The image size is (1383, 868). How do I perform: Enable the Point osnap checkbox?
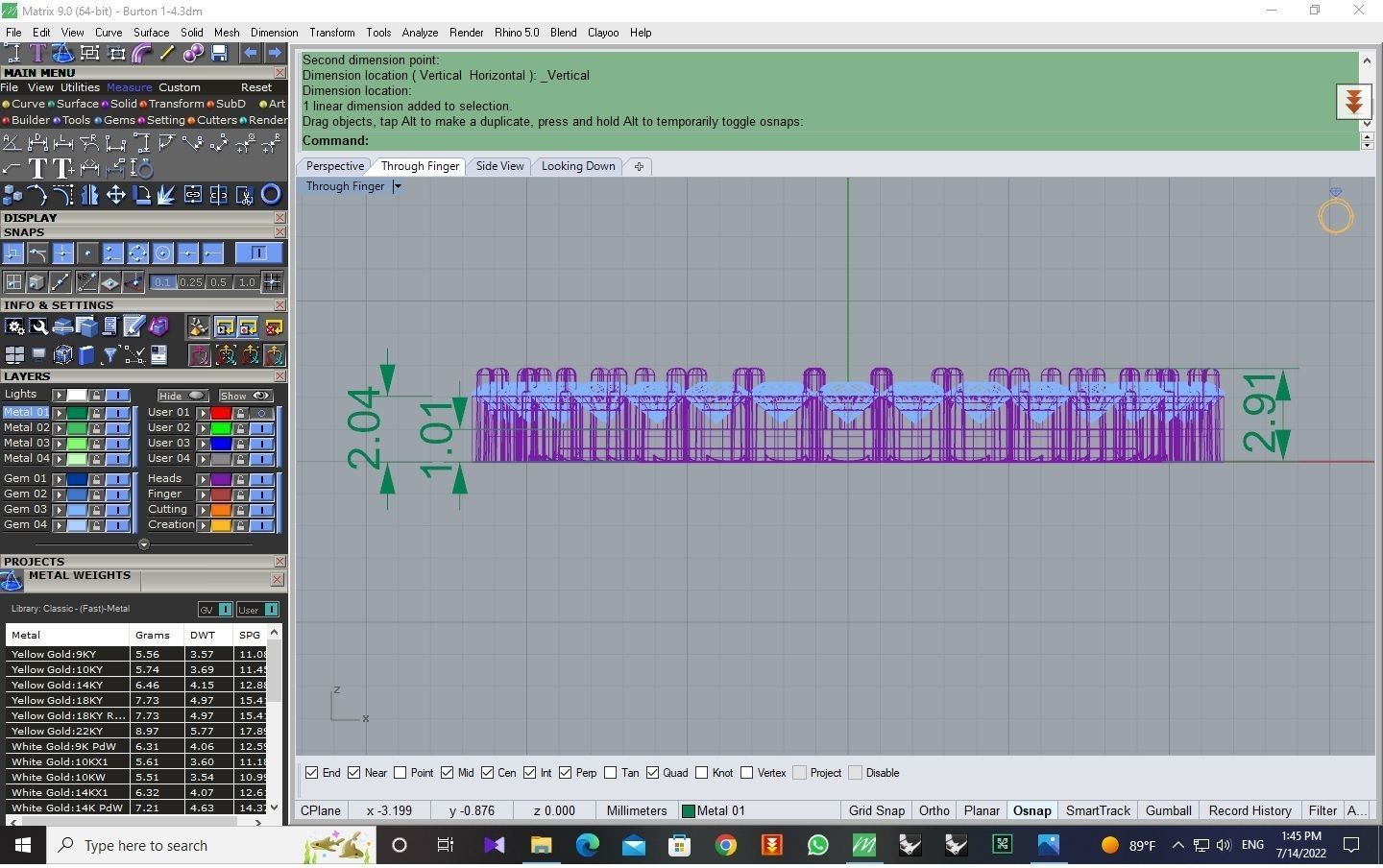point(400,773)
